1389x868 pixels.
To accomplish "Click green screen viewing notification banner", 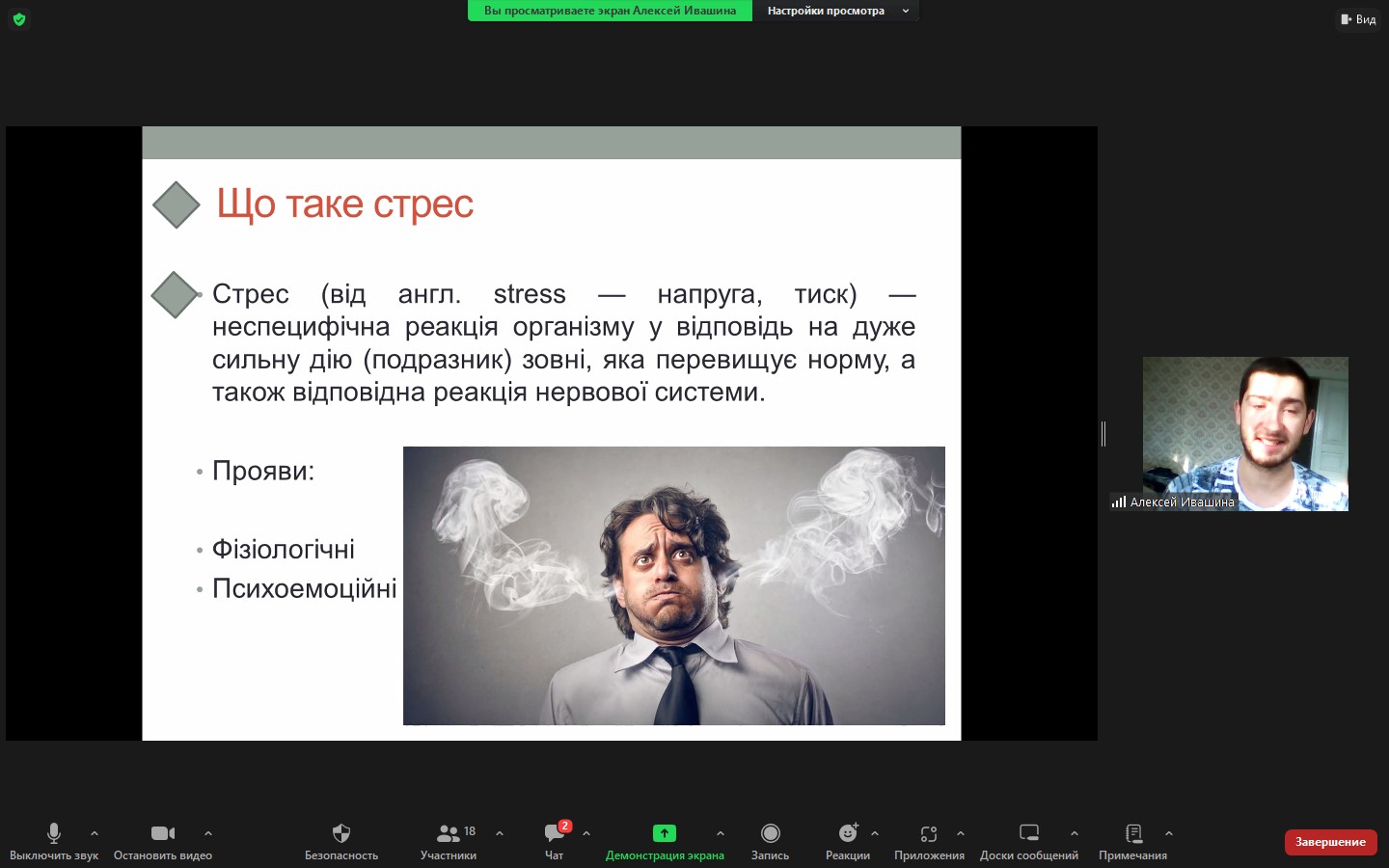I will point(610,11).
